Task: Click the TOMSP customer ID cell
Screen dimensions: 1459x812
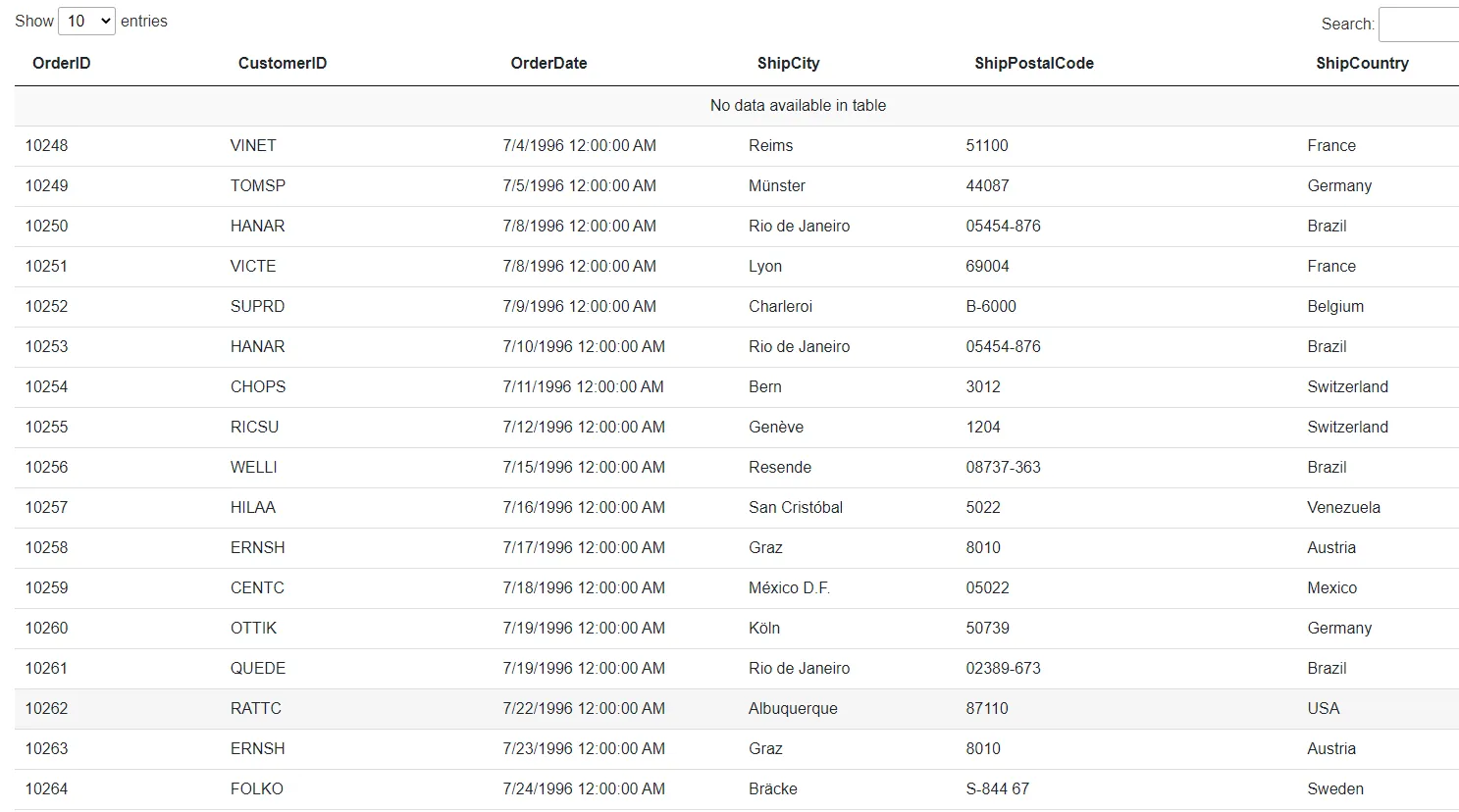Action: point(258,186)
